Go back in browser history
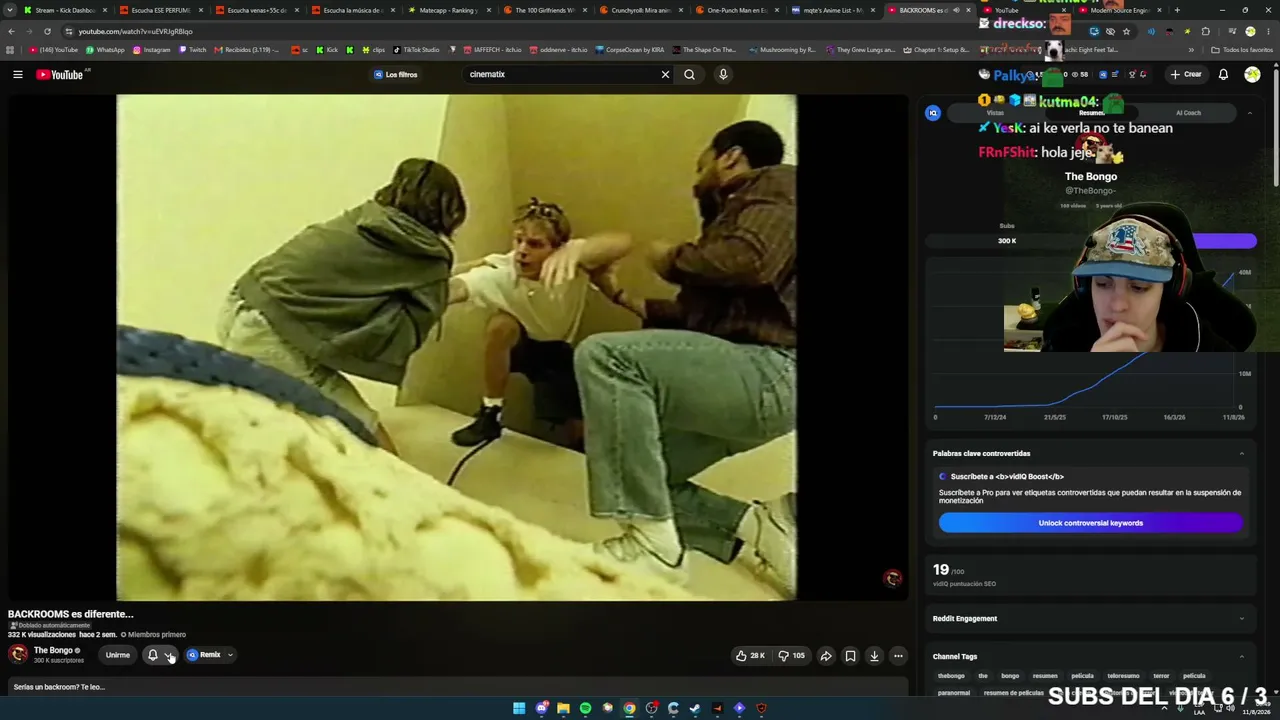Screen dimensions: 1280x720 click(11, 31)
